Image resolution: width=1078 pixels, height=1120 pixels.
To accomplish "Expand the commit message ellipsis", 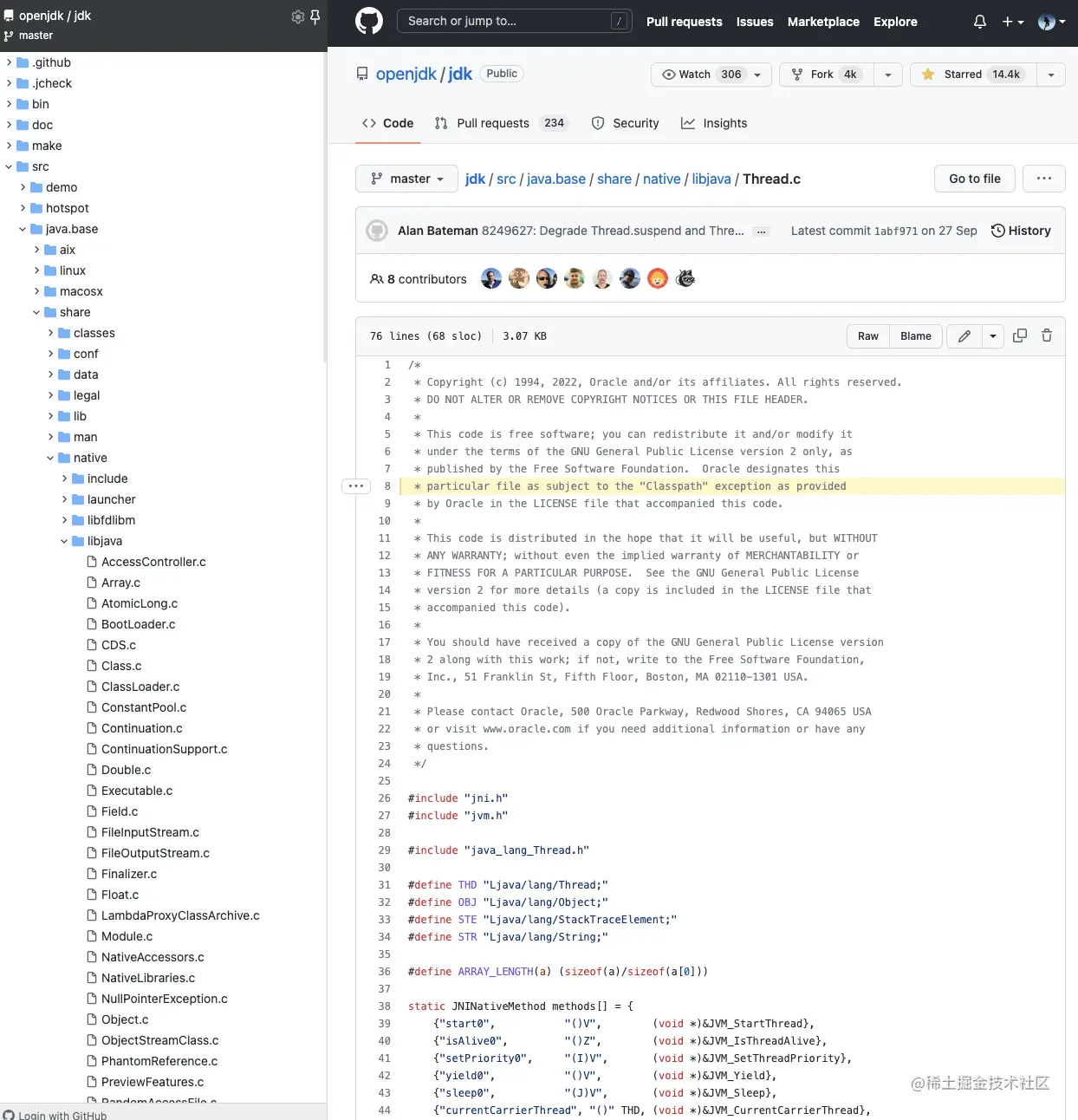I will (761, 231).
